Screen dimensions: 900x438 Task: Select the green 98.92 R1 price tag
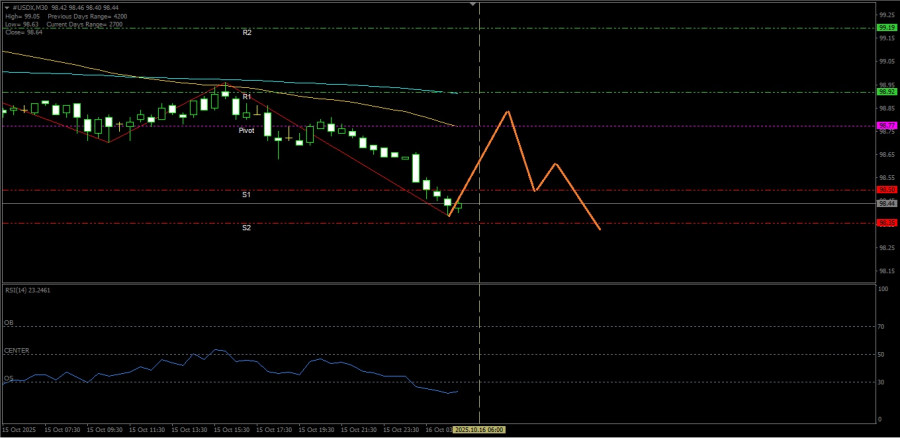click(x=885, y=92)
